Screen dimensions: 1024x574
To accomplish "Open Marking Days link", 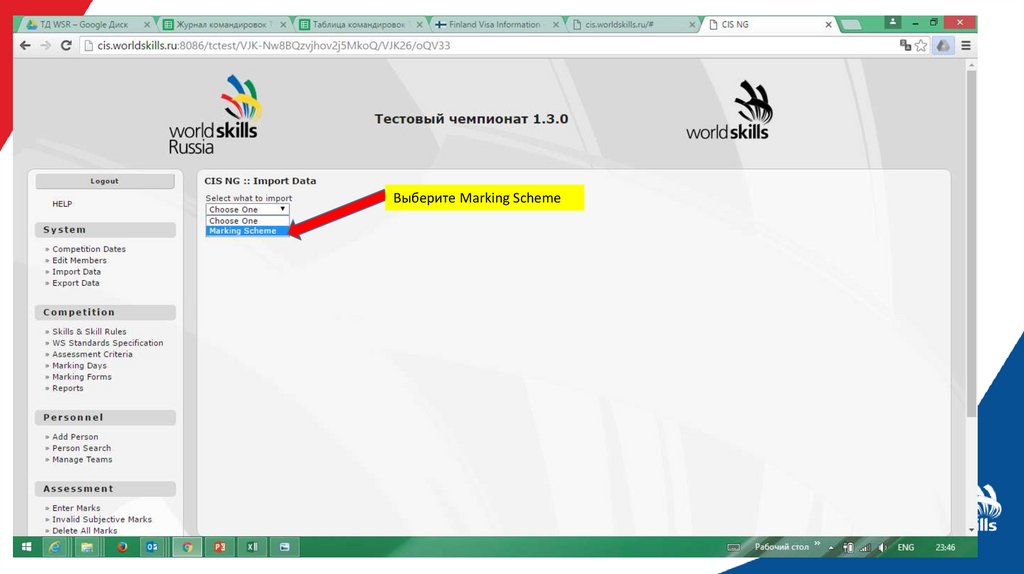I will tap(79, 366).
